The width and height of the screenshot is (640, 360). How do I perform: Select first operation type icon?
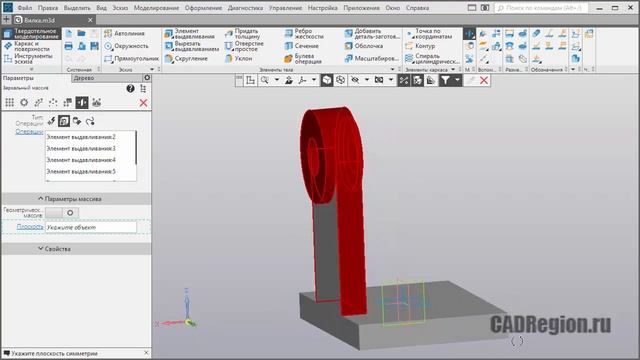point(51,121)
